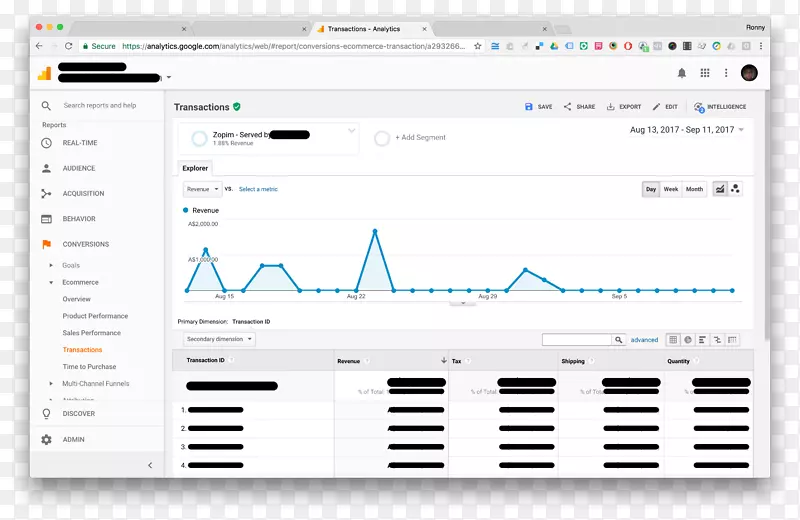The width and height of the screenshot is (800, 520).
Task: Click the browser address bar URL
Action: 293,46
